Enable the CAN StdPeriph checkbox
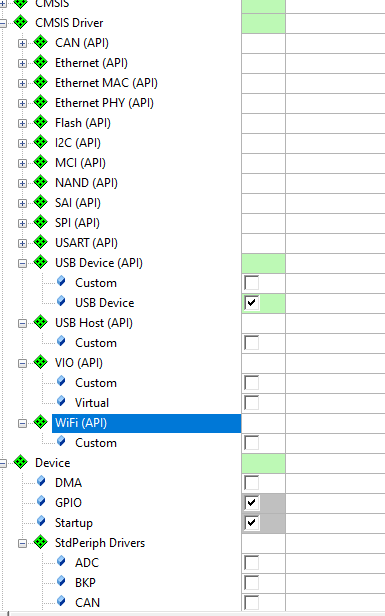 click(251, 603)
